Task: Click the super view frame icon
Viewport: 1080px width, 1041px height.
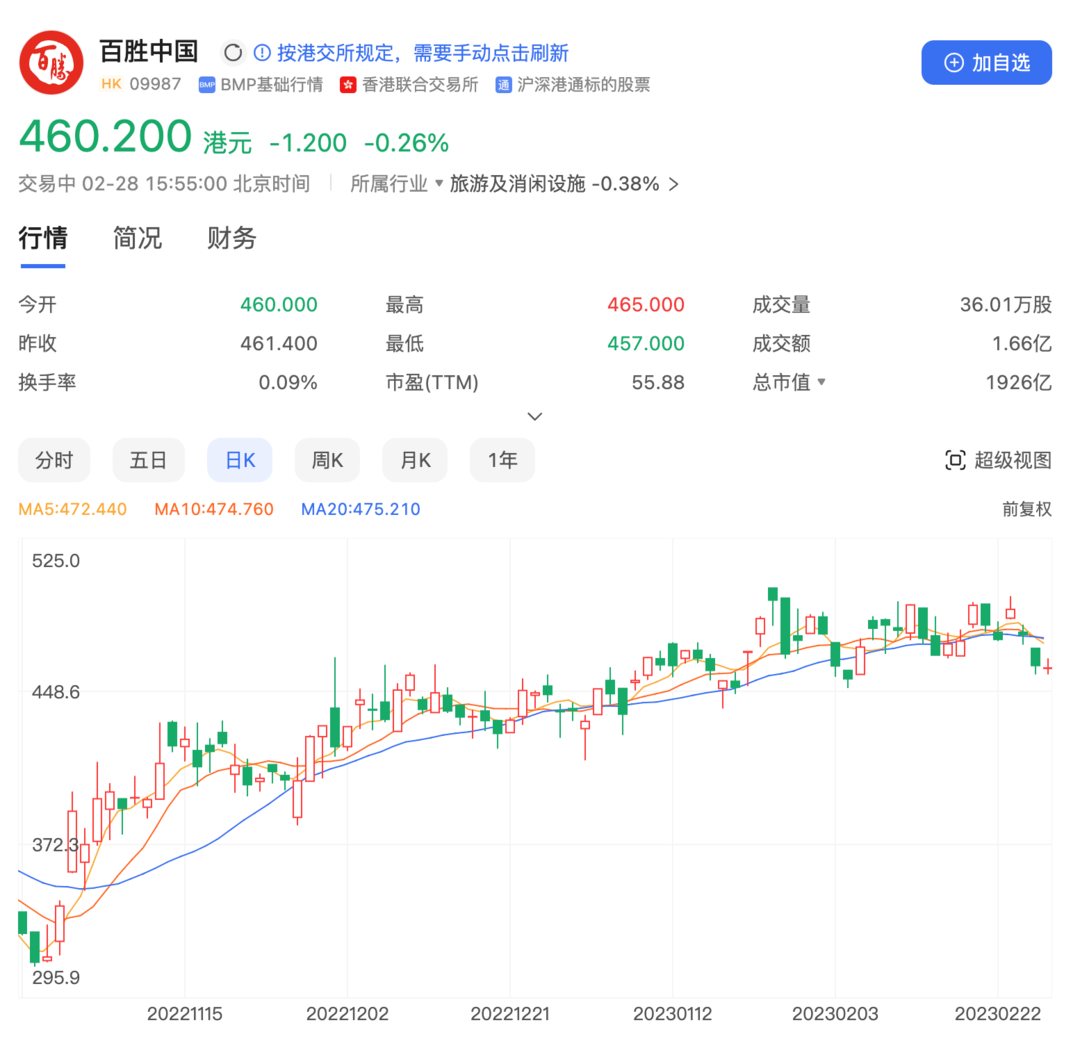Action: pos(955,460)
